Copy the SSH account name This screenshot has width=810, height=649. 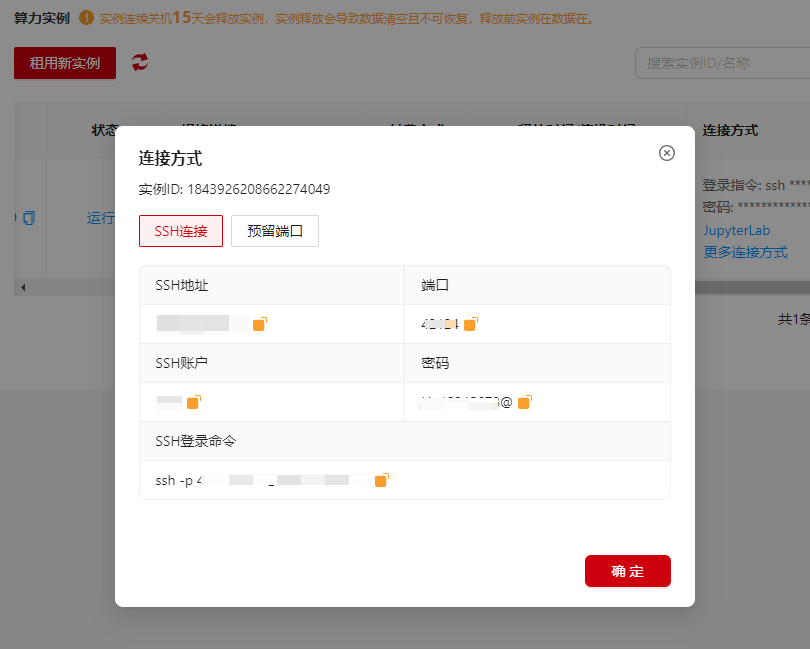point(194,402)
